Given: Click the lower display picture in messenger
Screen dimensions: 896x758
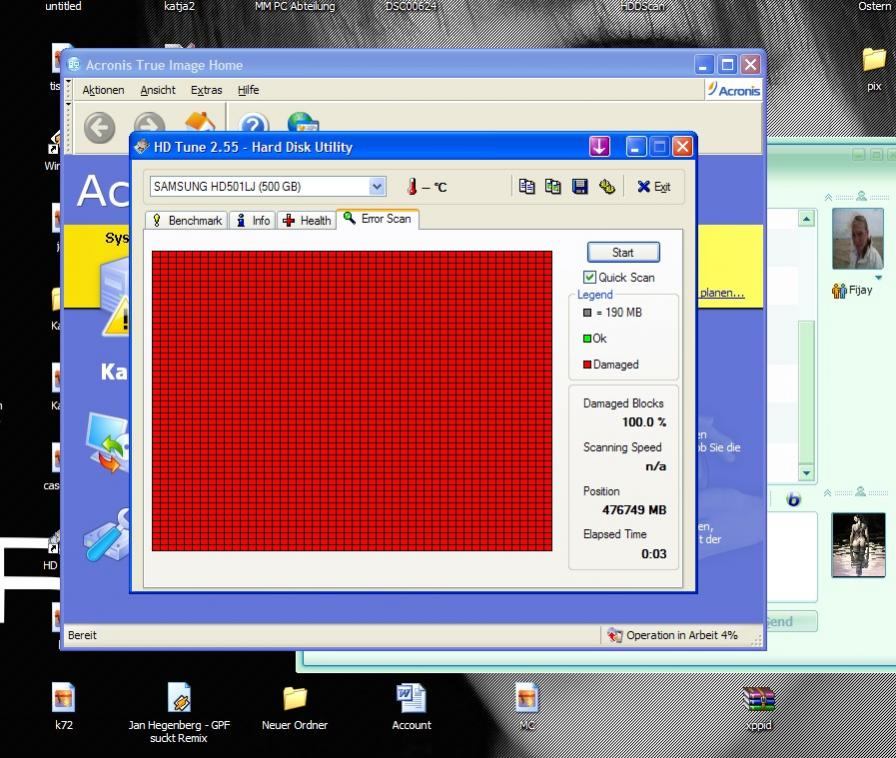Looking at the screenshot, I should (858, 545).
